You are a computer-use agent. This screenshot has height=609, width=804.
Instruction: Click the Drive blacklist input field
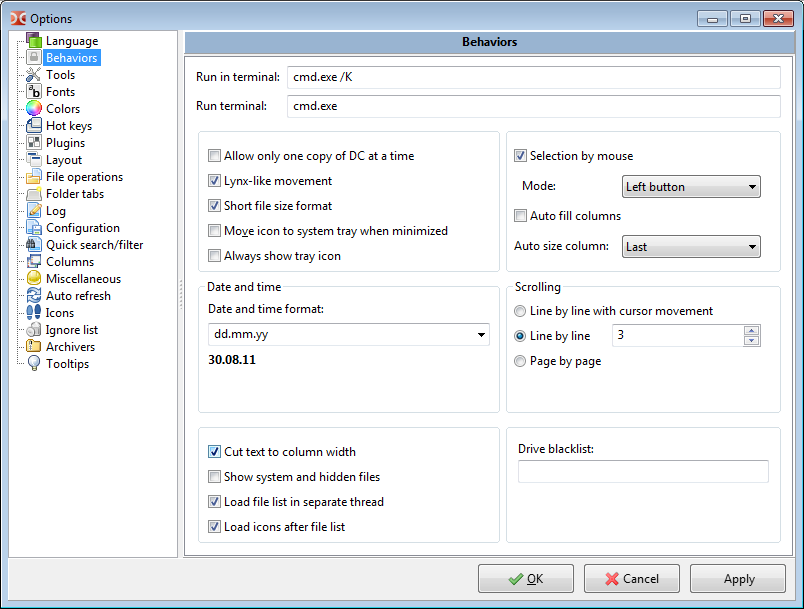tap(643, 472)
